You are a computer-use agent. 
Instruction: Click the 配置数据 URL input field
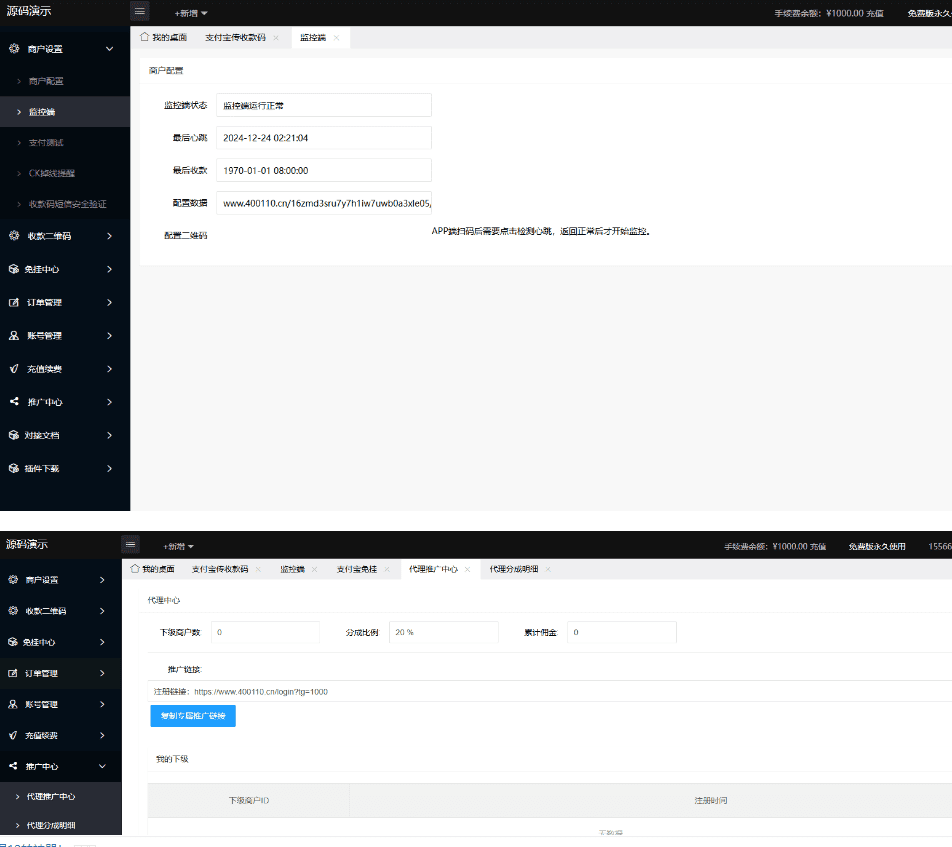tap(323, 203)
